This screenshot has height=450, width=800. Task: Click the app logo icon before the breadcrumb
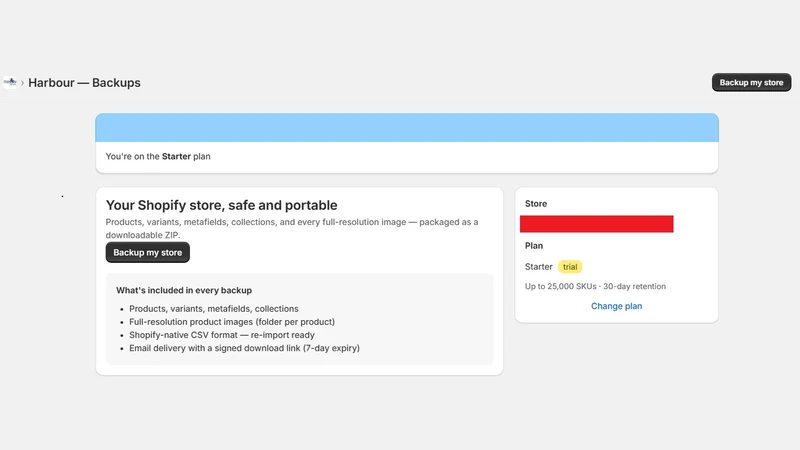click(10, 82)
